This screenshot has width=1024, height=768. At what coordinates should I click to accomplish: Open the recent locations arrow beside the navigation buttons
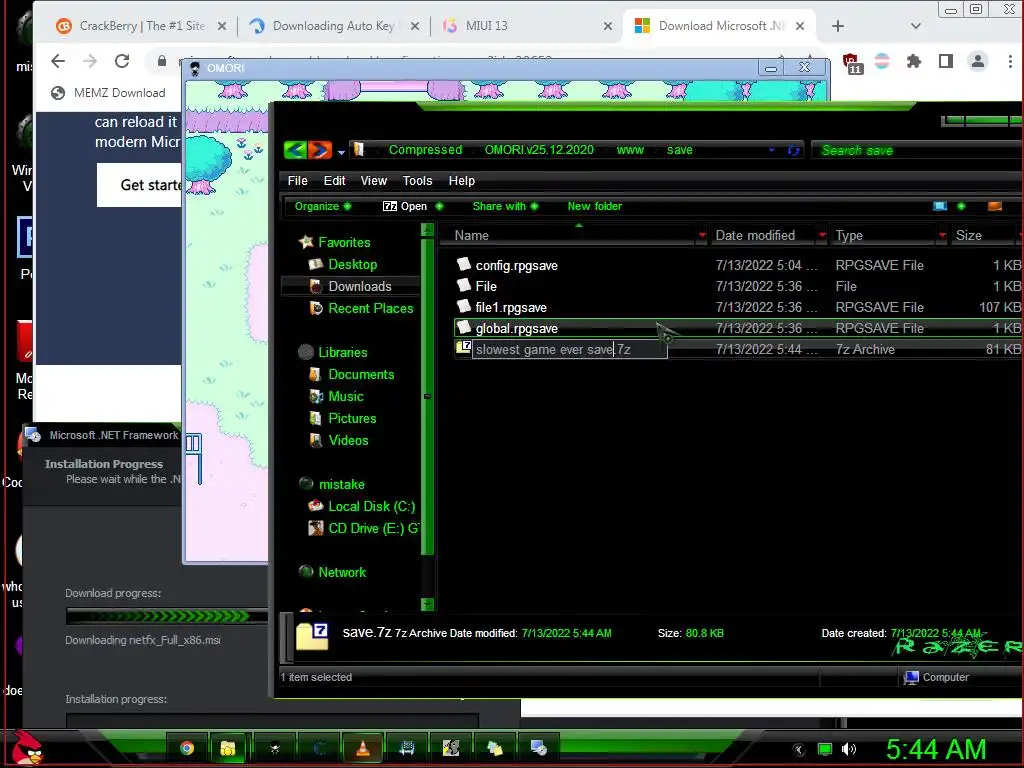pyautogui.click(x=341, y=152)
